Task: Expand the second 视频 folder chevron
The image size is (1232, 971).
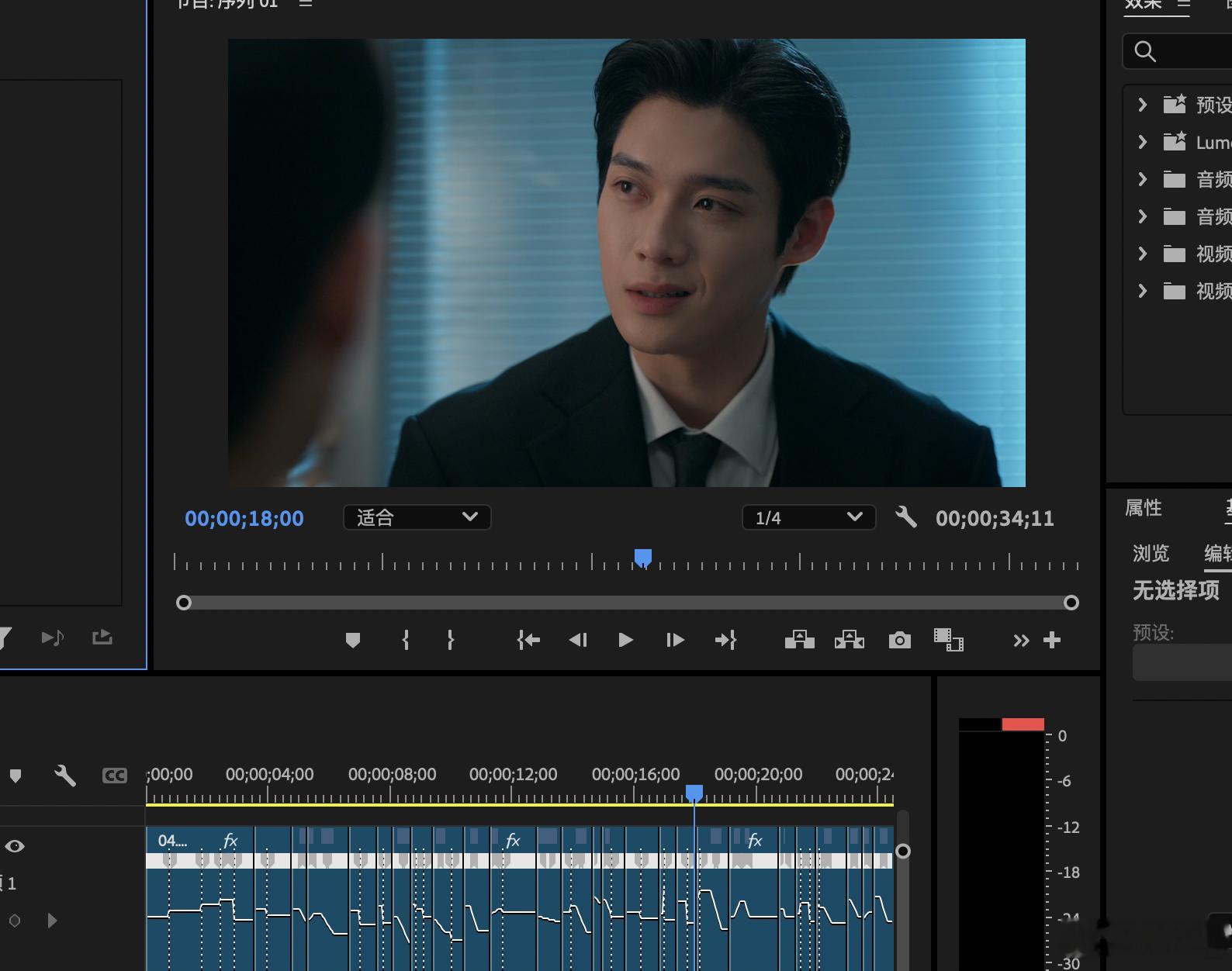Action: tap(1142, 290)
